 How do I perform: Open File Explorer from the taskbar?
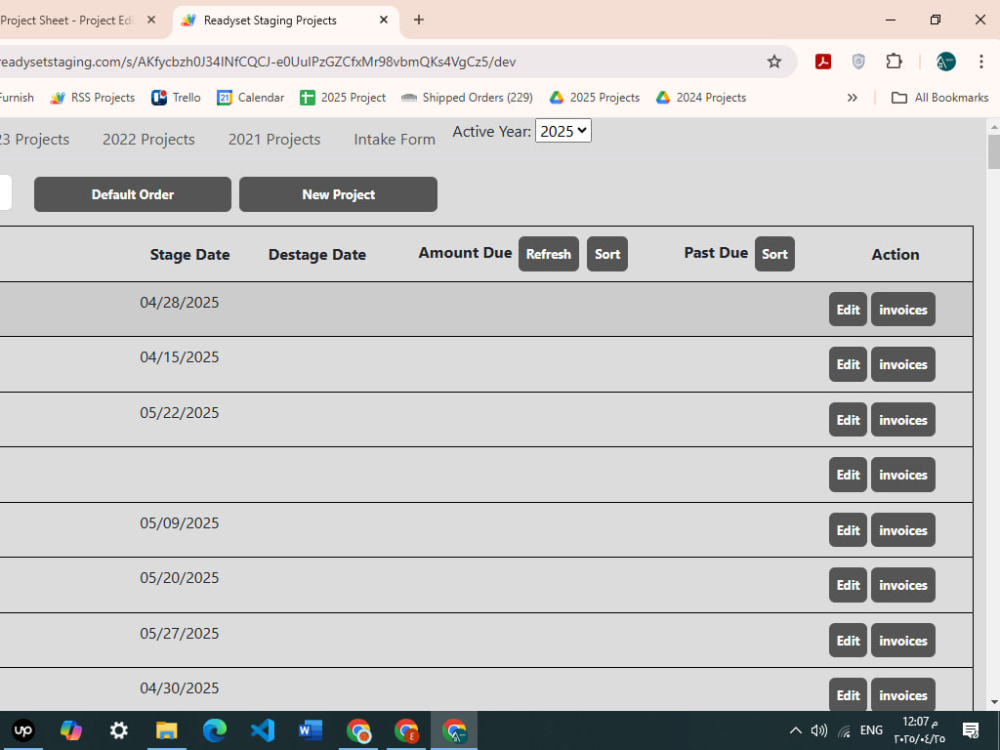coord(166,731)
